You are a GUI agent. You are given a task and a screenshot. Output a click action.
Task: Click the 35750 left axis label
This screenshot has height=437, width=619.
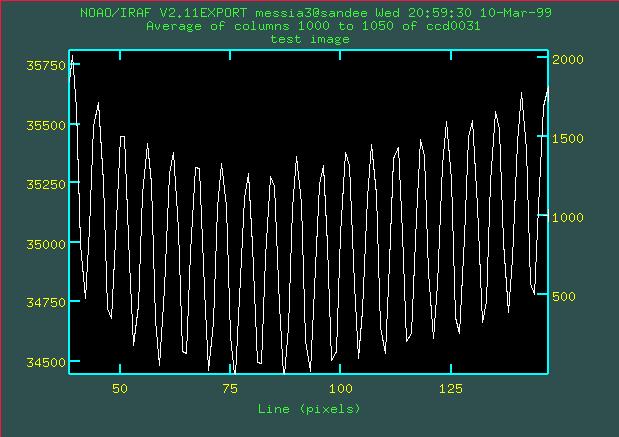pyautogui.click(x=46, y=66)
